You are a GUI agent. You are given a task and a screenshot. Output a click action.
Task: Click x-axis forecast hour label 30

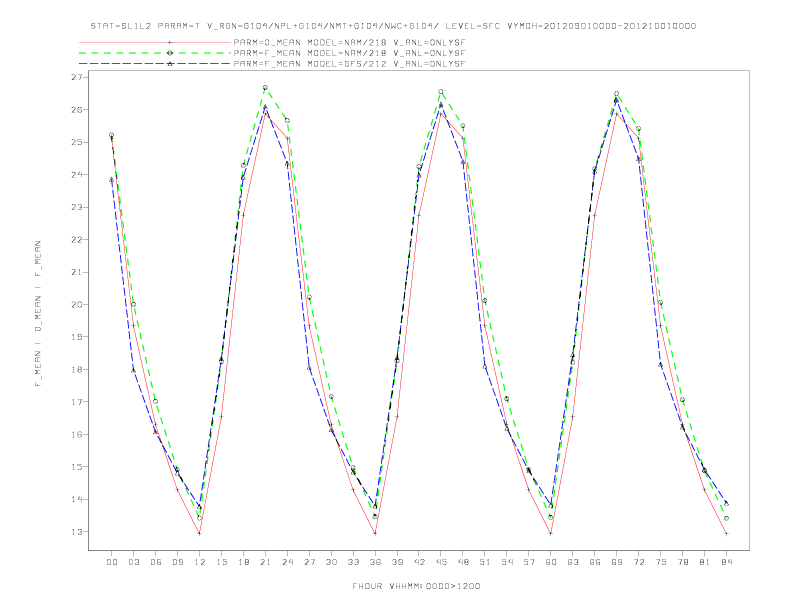pyautogui.click(x=331, y=562)
